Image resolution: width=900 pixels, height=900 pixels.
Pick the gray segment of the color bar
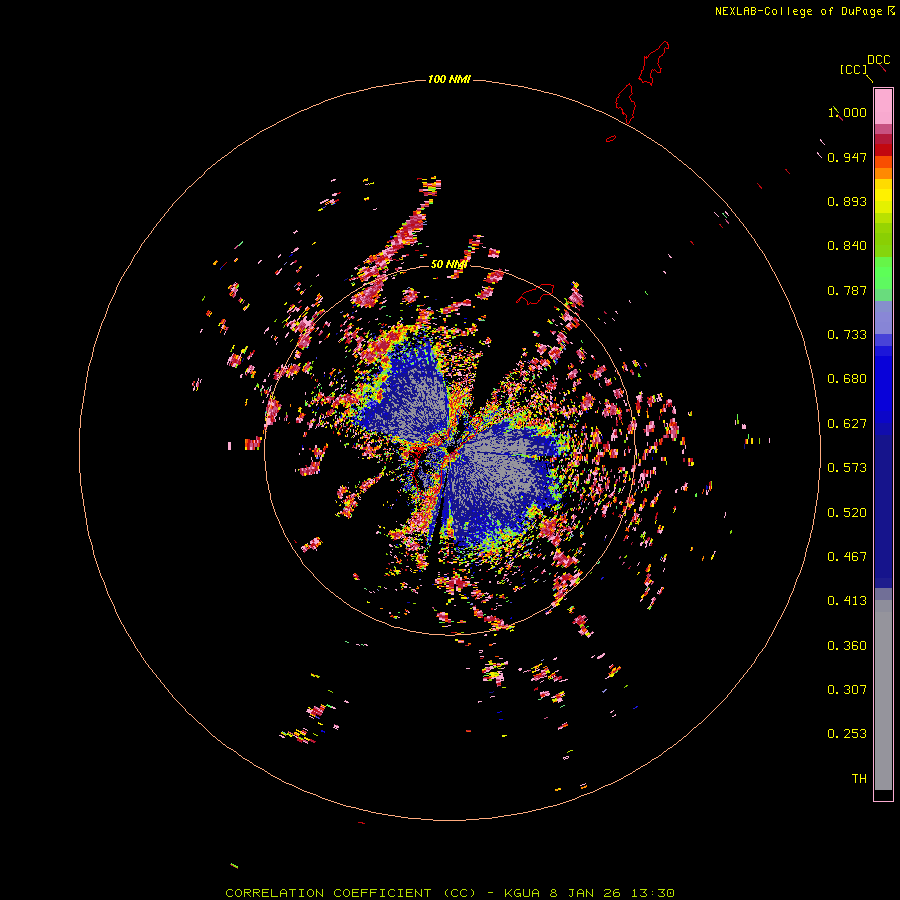883,695
